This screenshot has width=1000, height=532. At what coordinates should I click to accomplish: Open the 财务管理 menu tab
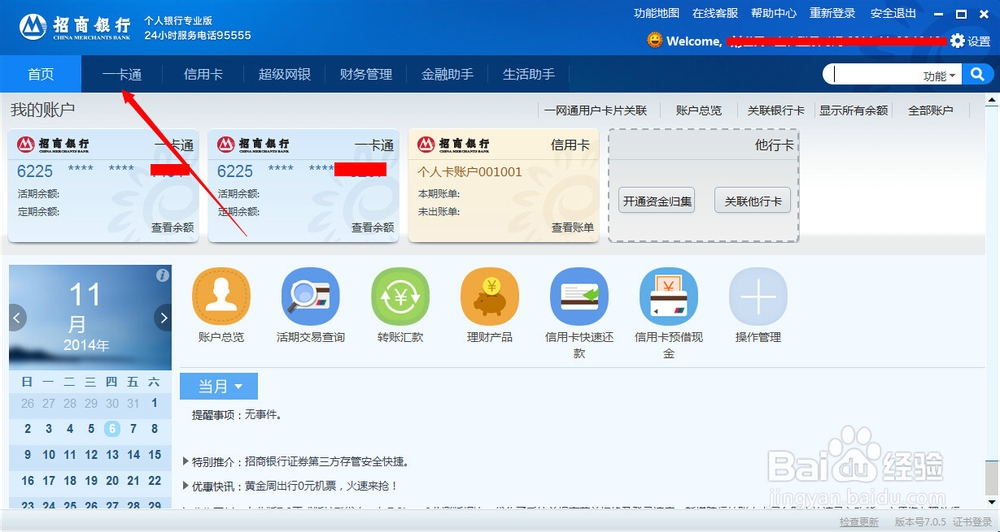pyautogui.click(x=365, y=74)
